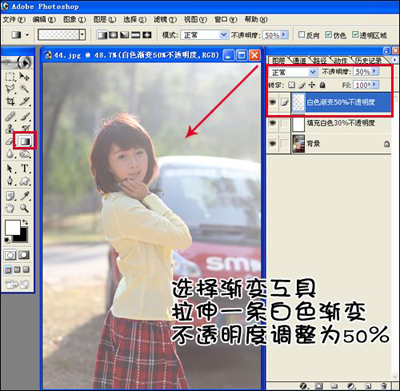Select the Crop tool
Viewport: 400px width, 391px height.
point(10,101)
